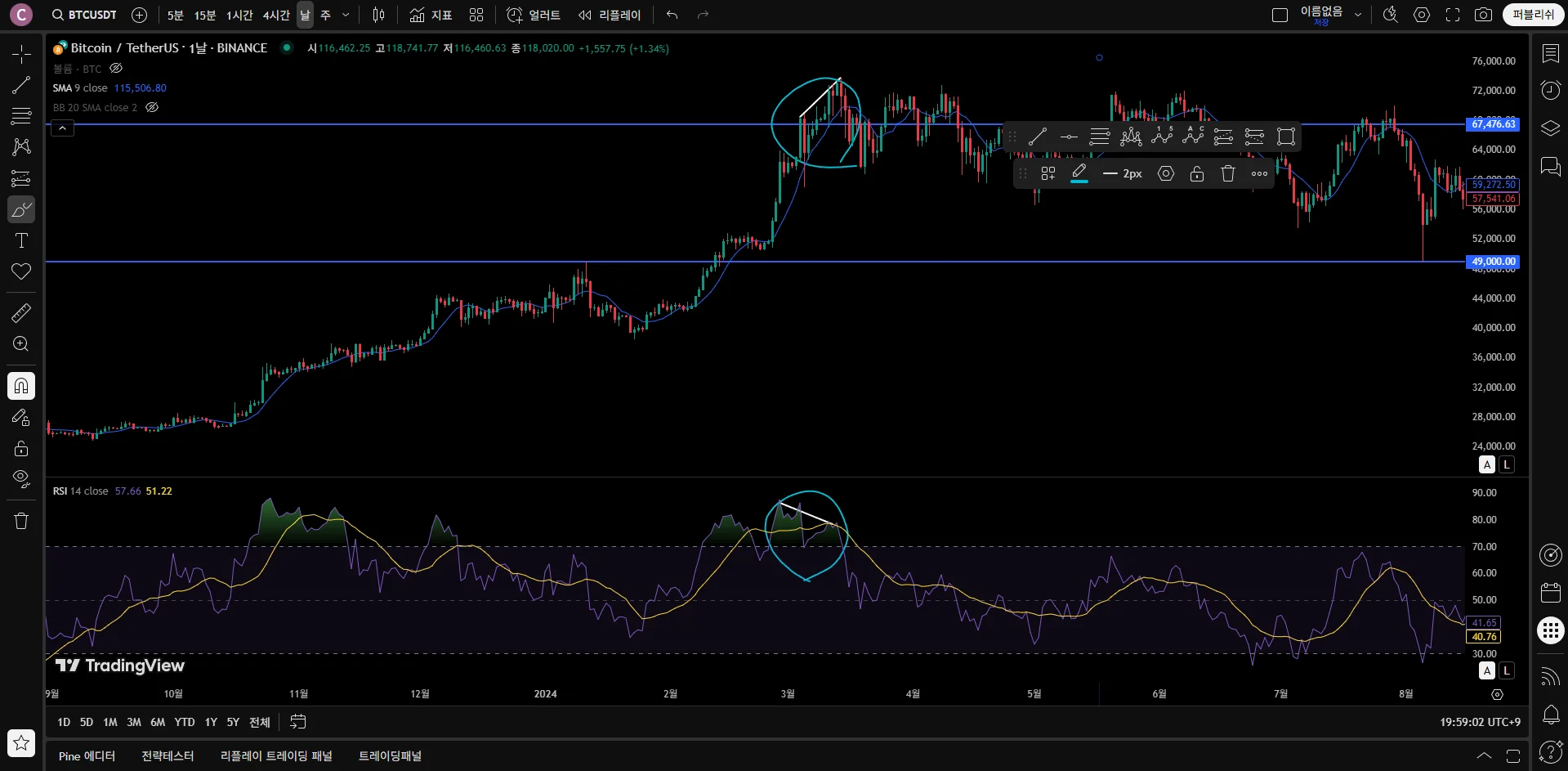1568x771 pixels.
Task: Toggle log scale on price chart
Action: [1507, 464]
